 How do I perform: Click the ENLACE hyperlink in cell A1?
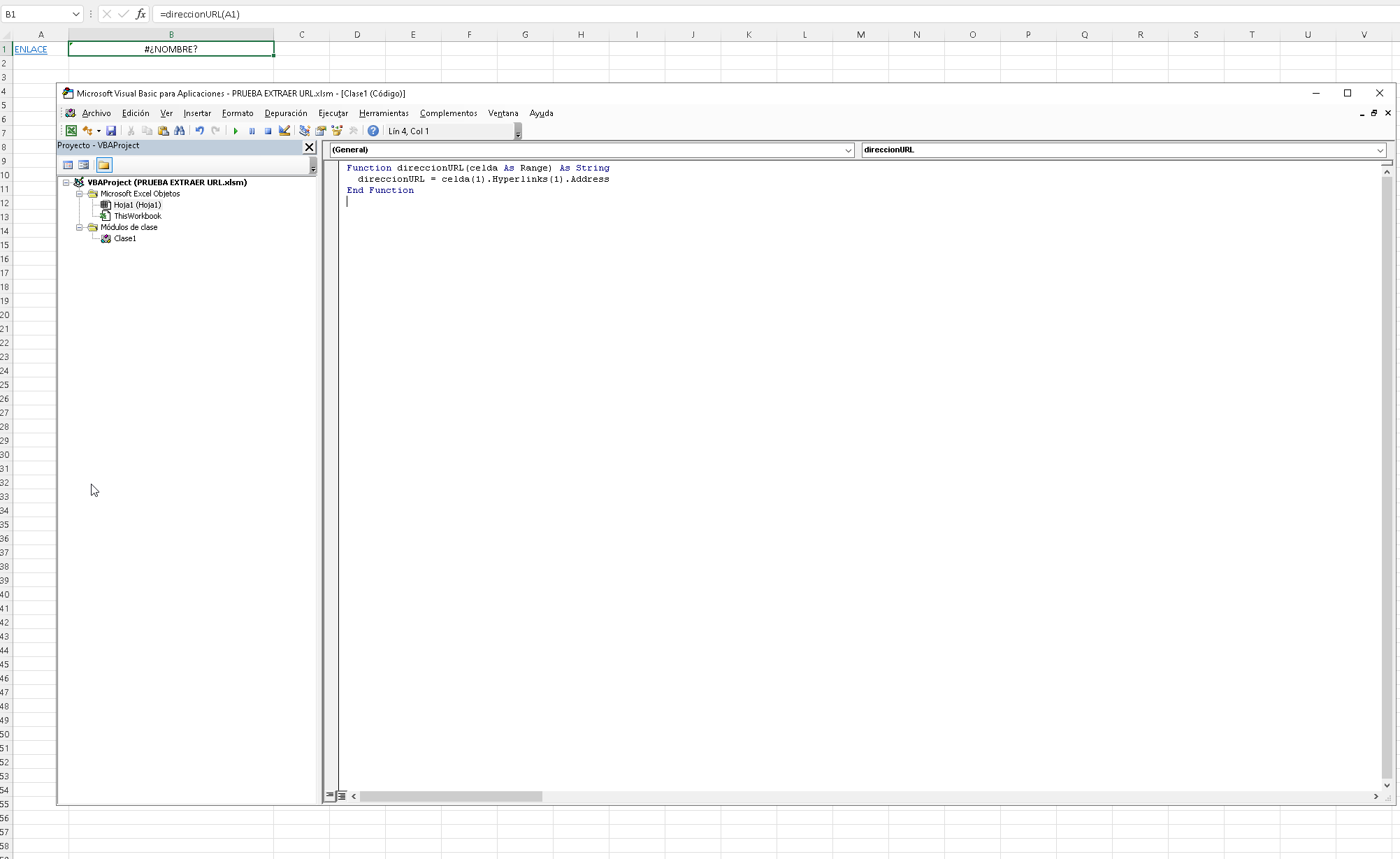pyautogui.click(x=31, y=49)
